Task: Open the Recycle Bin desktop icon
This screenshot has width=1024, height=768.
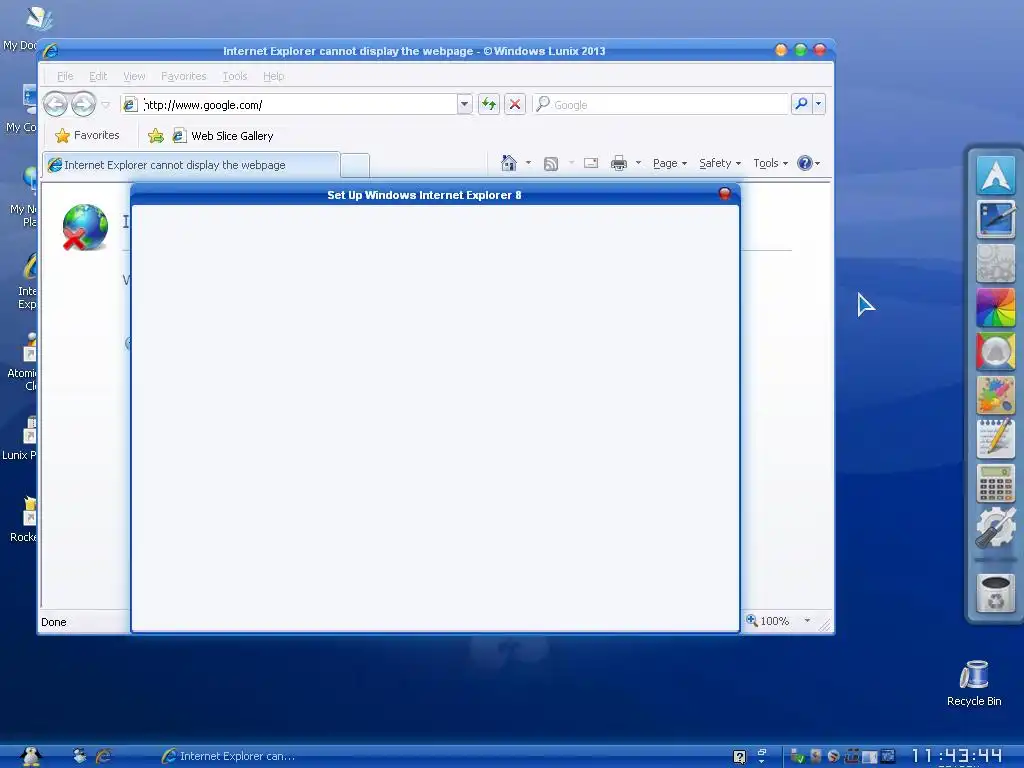Action: pyautogui.click(x=974, y=683)
